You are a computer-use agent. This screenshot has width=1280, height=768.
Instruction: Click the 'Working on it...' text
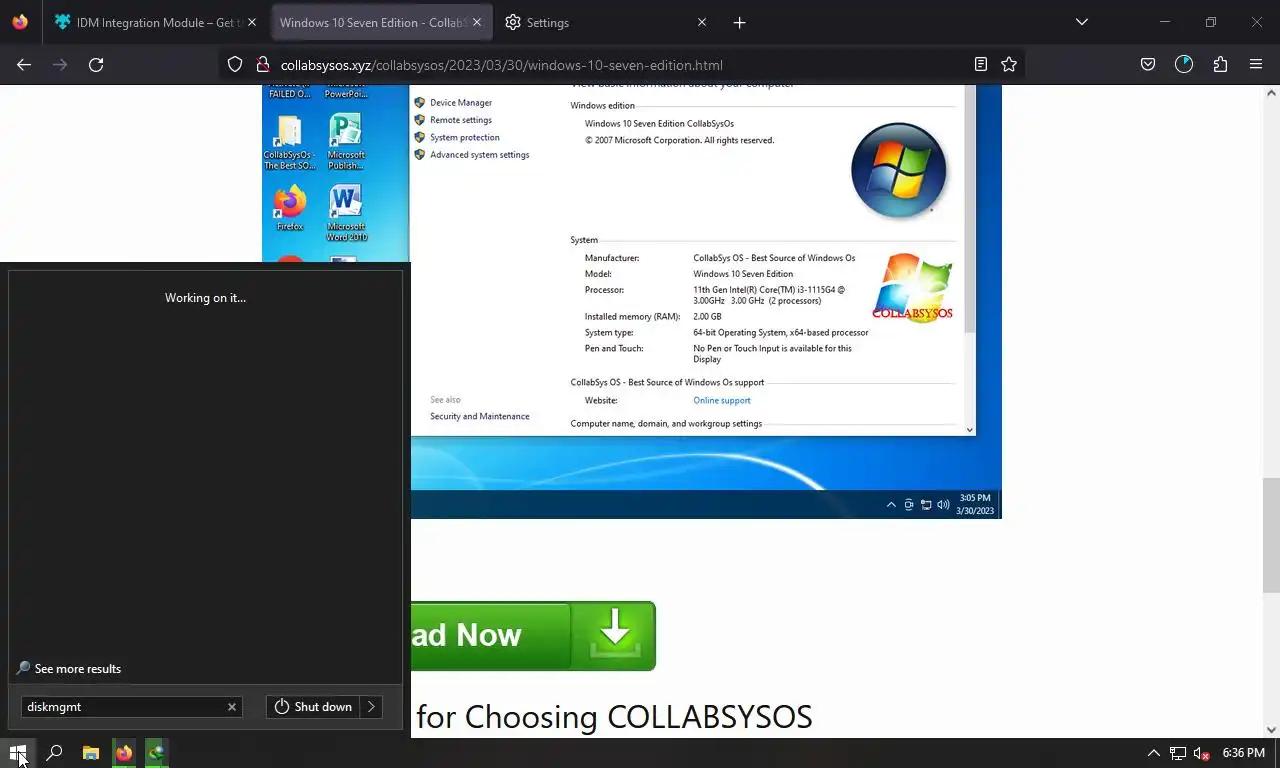205,298
